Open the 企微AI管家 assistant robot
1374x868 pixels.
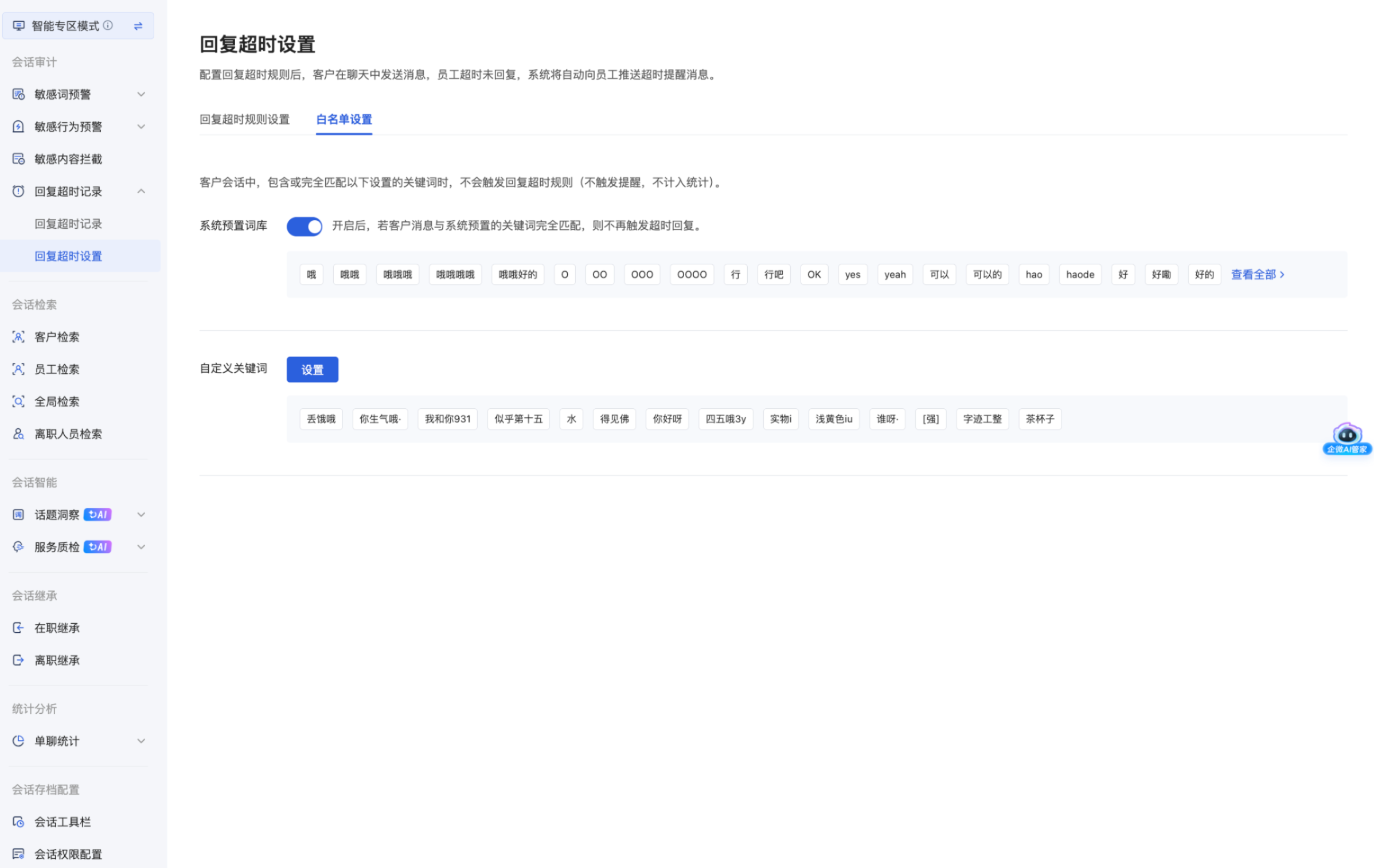click(x=1347, y=439)
